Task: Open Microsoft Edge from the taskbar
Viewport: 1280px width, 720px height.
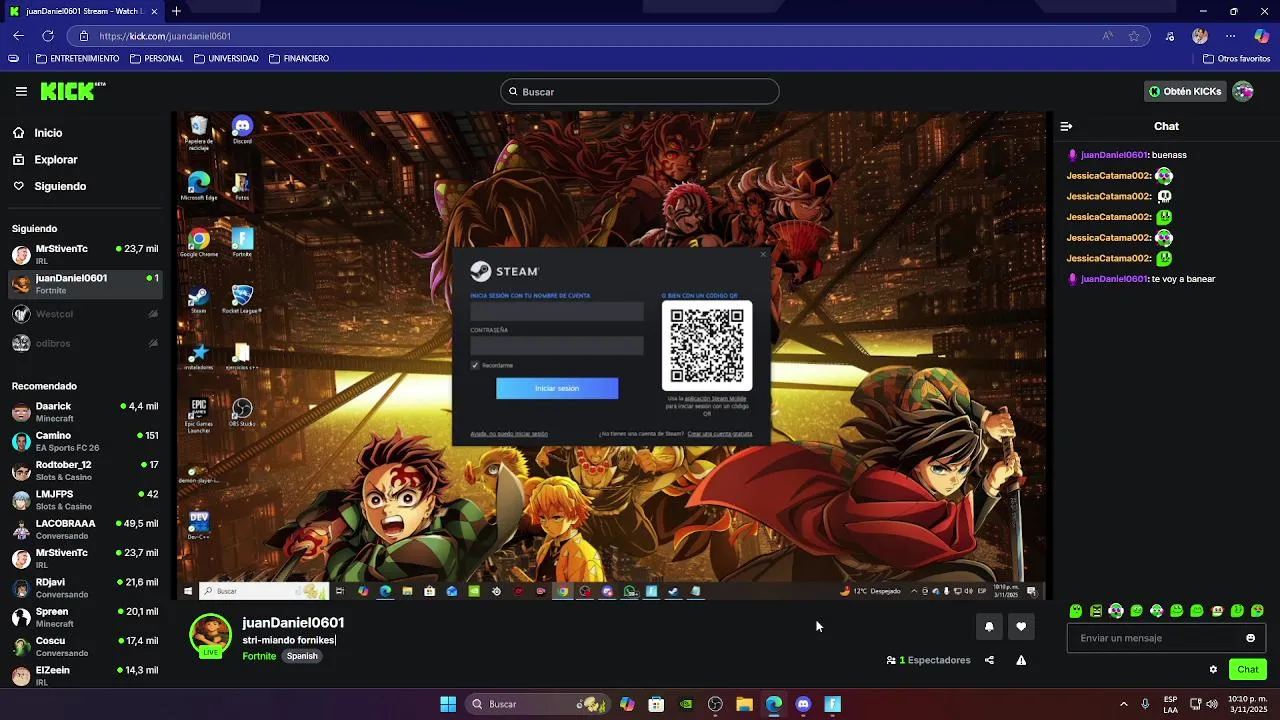Action: (x=774, y=704)
